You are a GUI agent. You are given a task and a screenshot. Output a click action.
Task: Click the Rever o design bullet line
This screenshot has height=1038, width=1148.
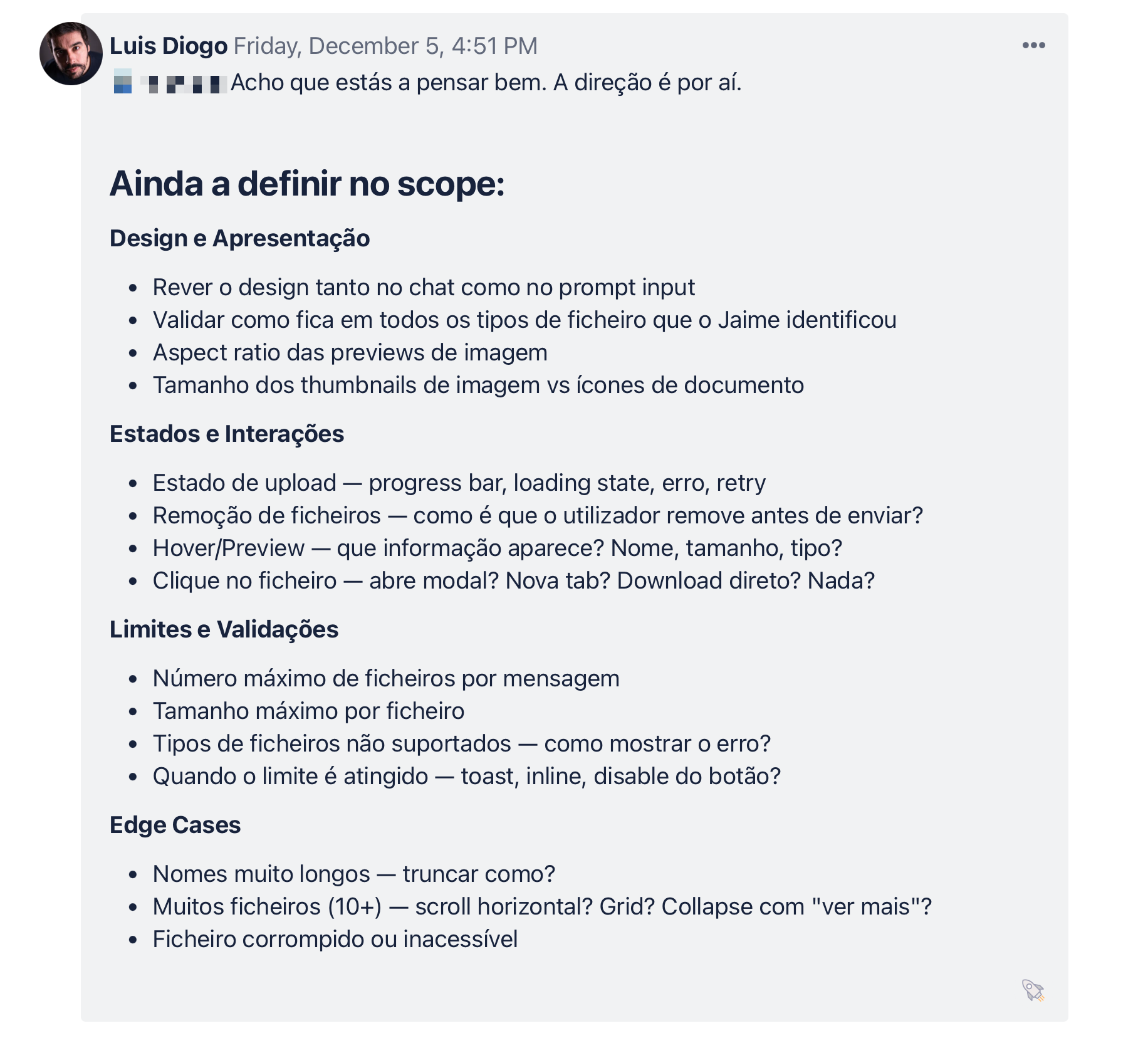424,287
